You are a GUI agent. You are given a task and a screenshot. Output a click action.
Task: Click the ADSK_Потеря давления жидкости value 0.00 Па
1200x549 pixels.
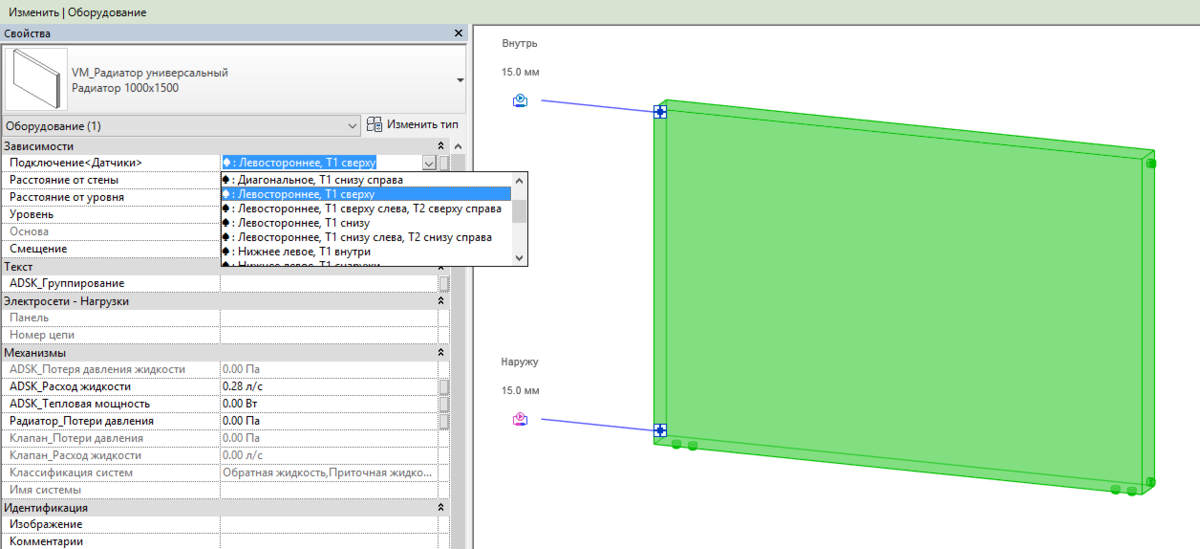tap(329, 369)
